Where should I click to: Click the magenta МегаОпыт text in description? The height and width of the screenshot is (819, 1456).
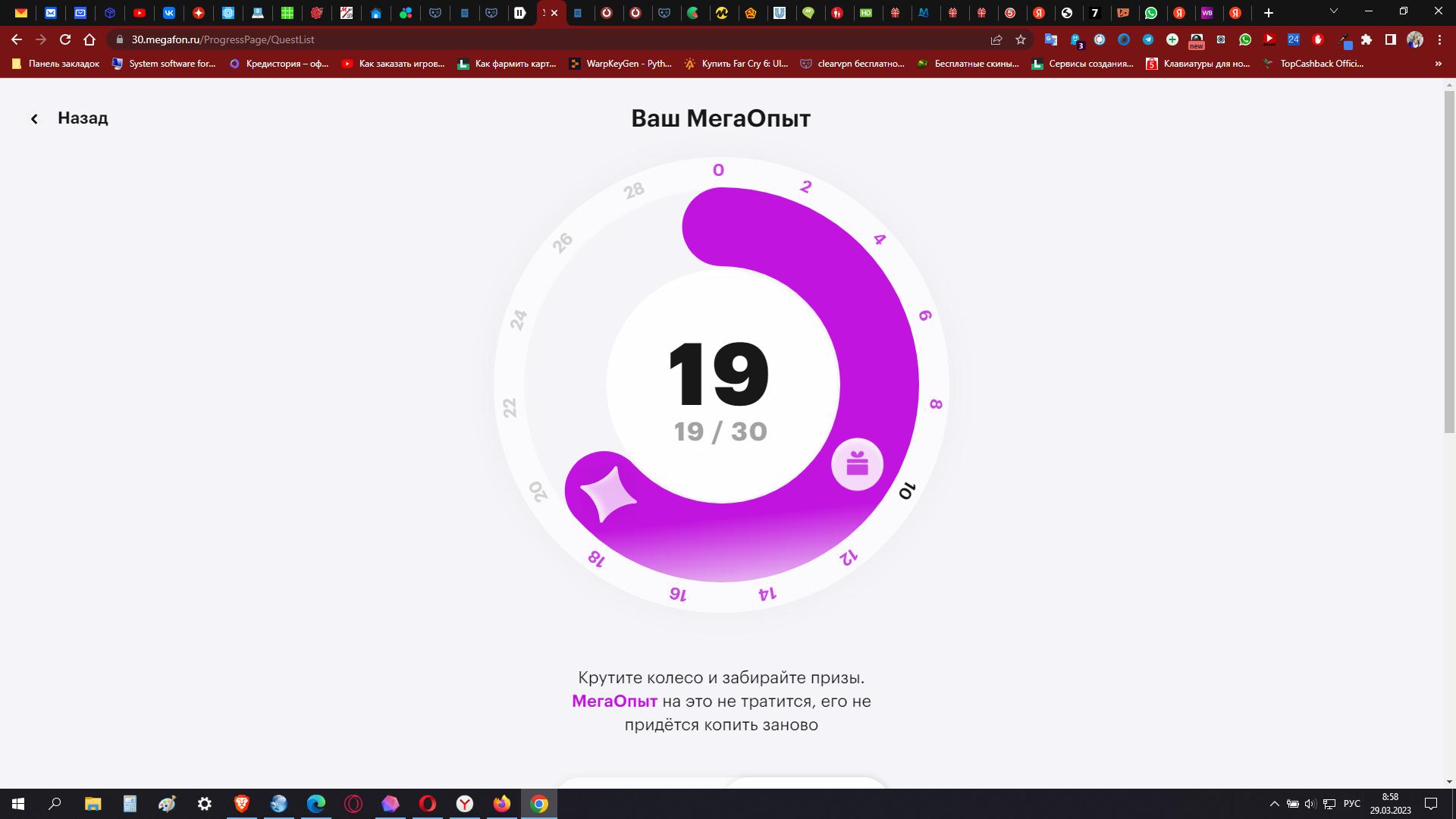click(614, 701)
